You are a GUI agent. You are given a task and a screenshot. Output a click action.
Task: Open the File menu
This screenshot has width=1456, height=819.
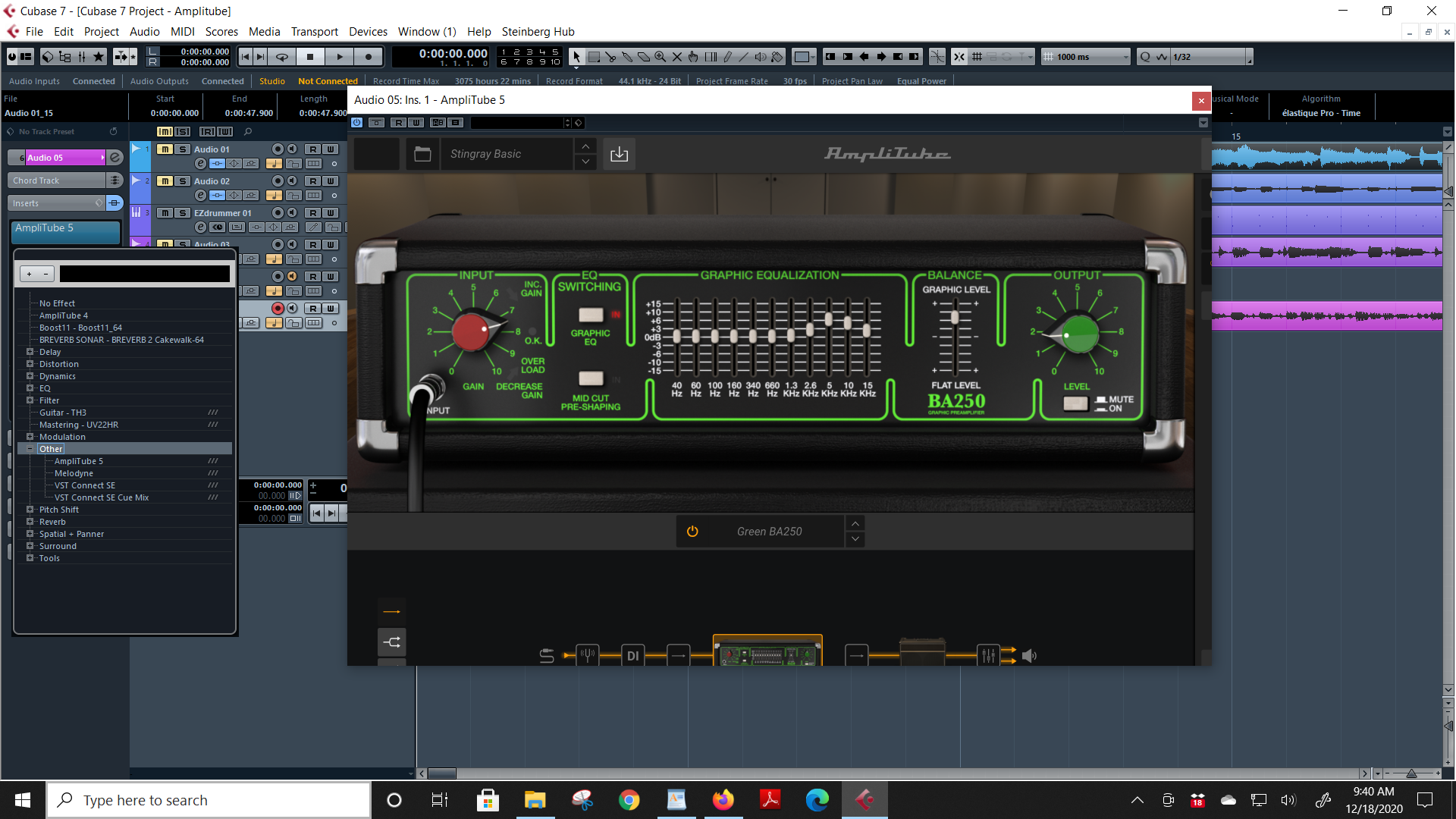coord(34,32)
